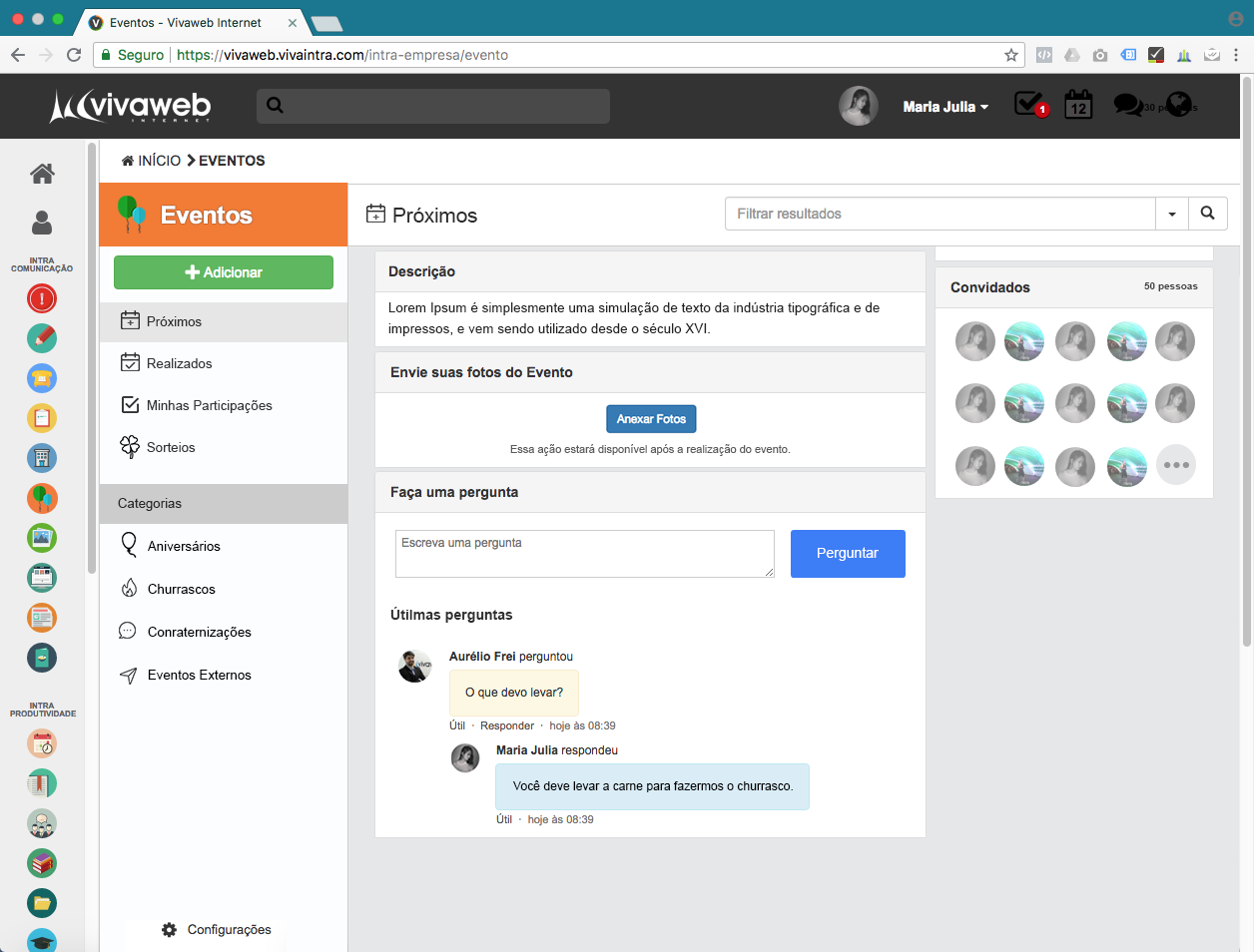This screenshot has height=952, width=1254.
Task: Open the balloons events icon in sidebar
Action: tap(42, 498)
